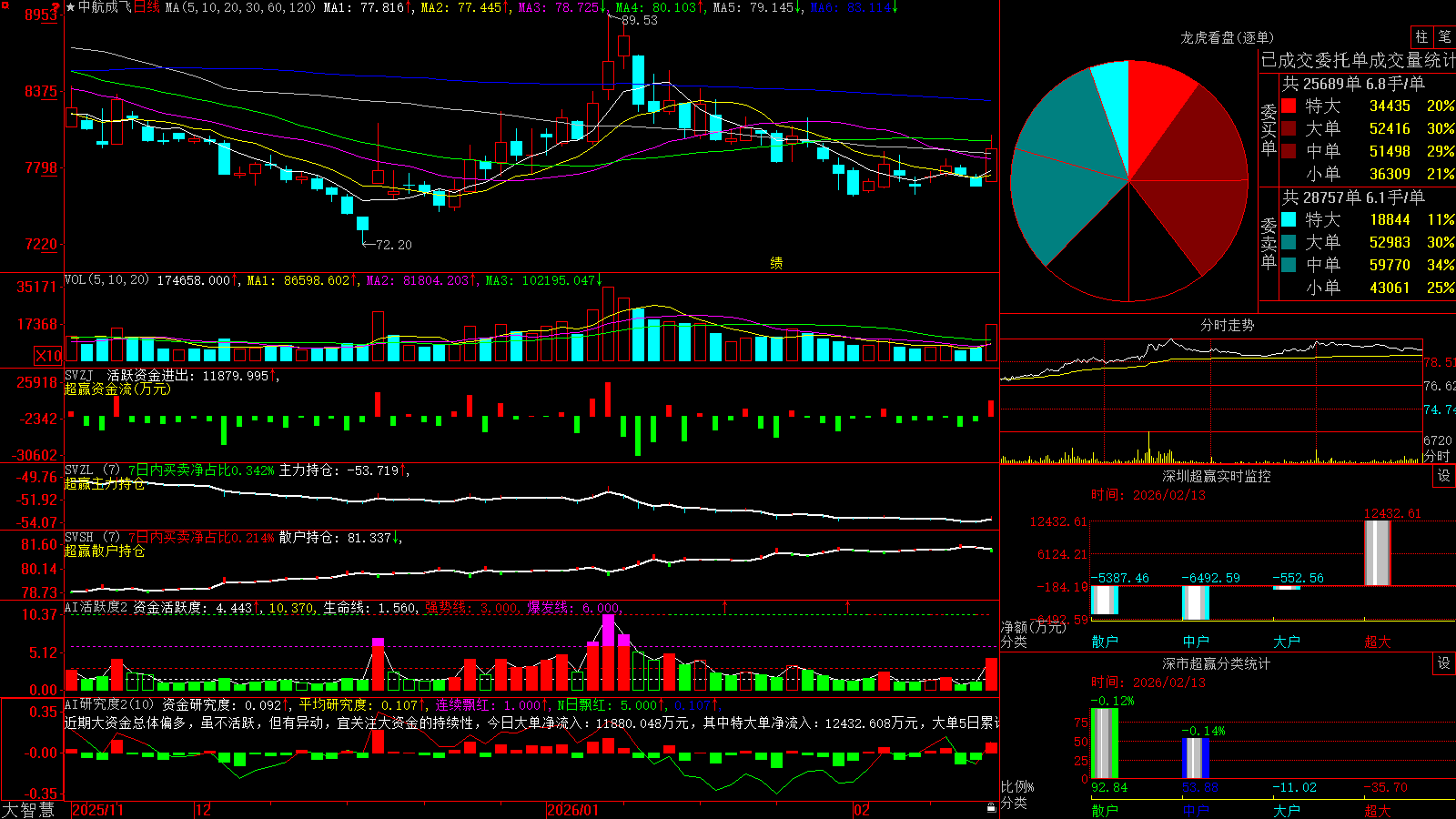This screenshot has height=819, width=1456.
Task: Open 设 settings for 深圳超赢实时监控
Action: [x=1444, y=476]
